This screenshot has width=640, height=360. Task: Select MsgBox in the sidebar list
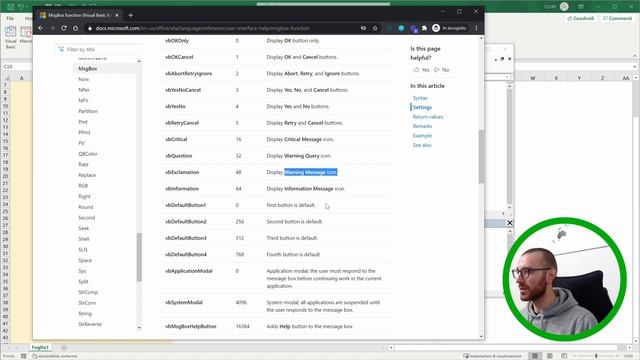88,69
